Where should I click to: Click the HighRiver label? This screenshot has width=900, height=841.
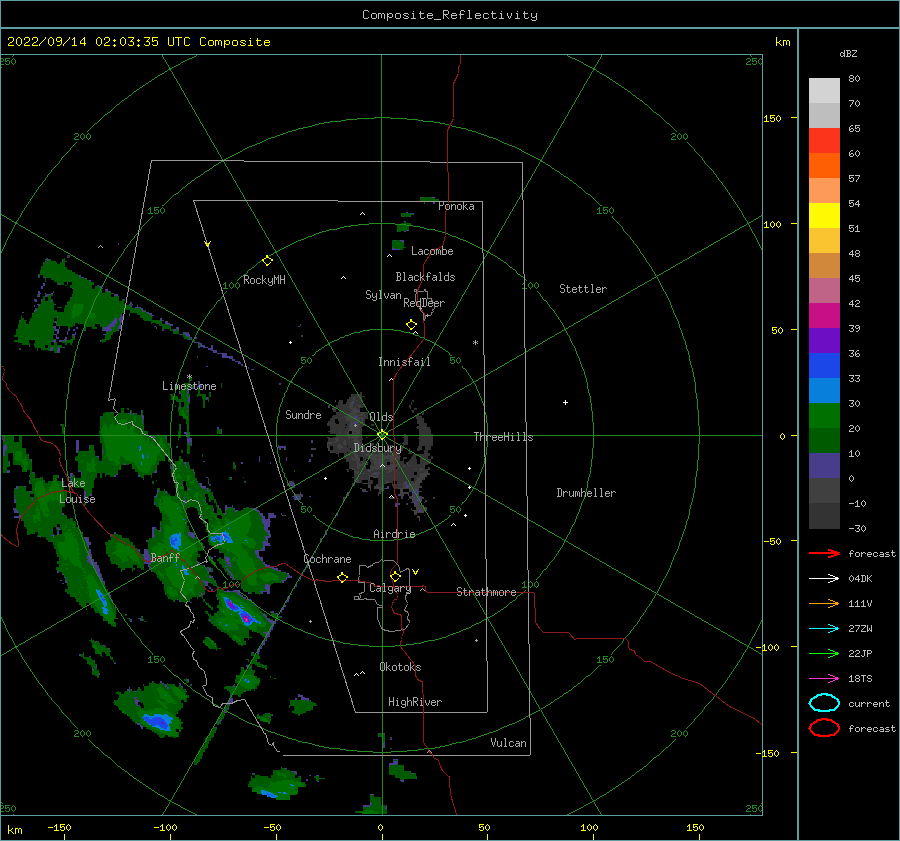coord(415,702)
